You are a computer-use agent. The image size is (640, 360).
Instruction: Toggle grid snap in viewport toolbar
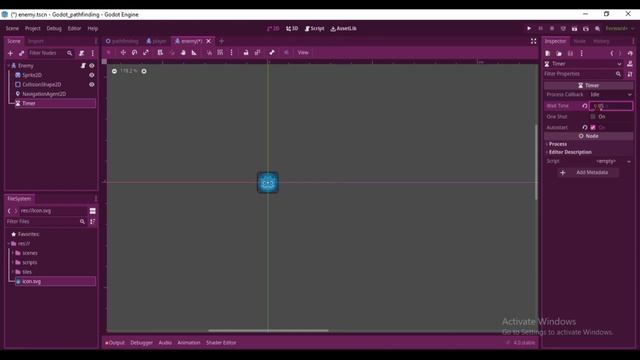click(220, 53)
